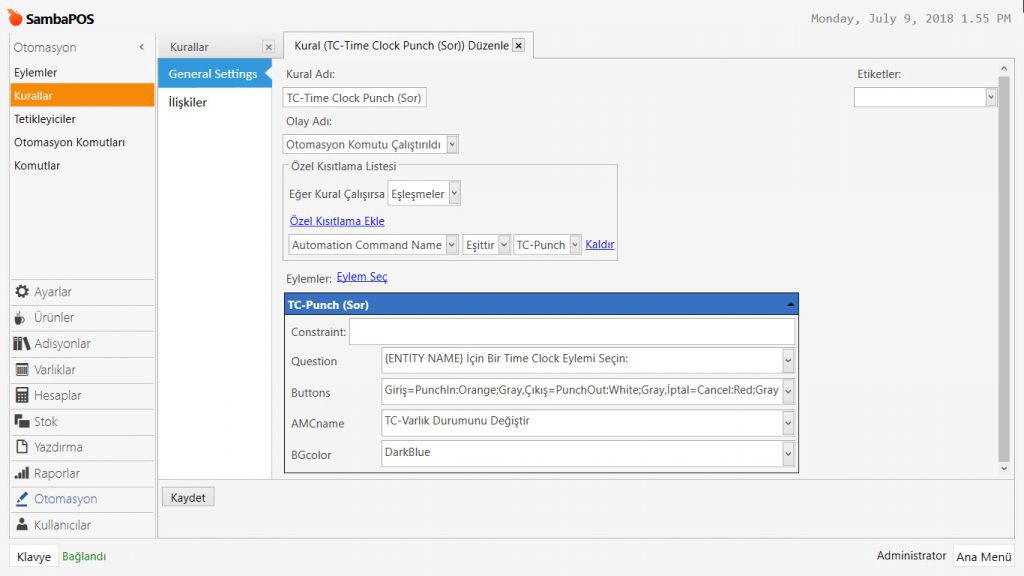Collapse the TC-Punch (Sor) action panel
The width and height of the screenshot is (1024, 576).
click(x=791, y=303)
